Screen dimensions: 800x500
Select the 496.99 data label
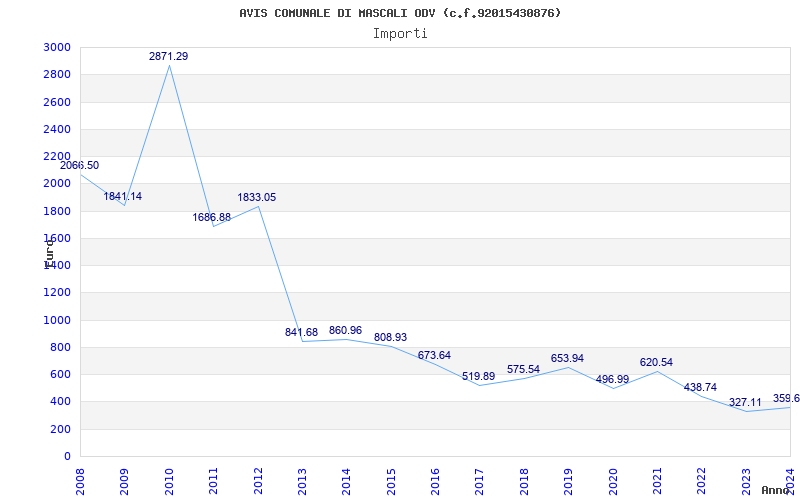tap(612, 380)
